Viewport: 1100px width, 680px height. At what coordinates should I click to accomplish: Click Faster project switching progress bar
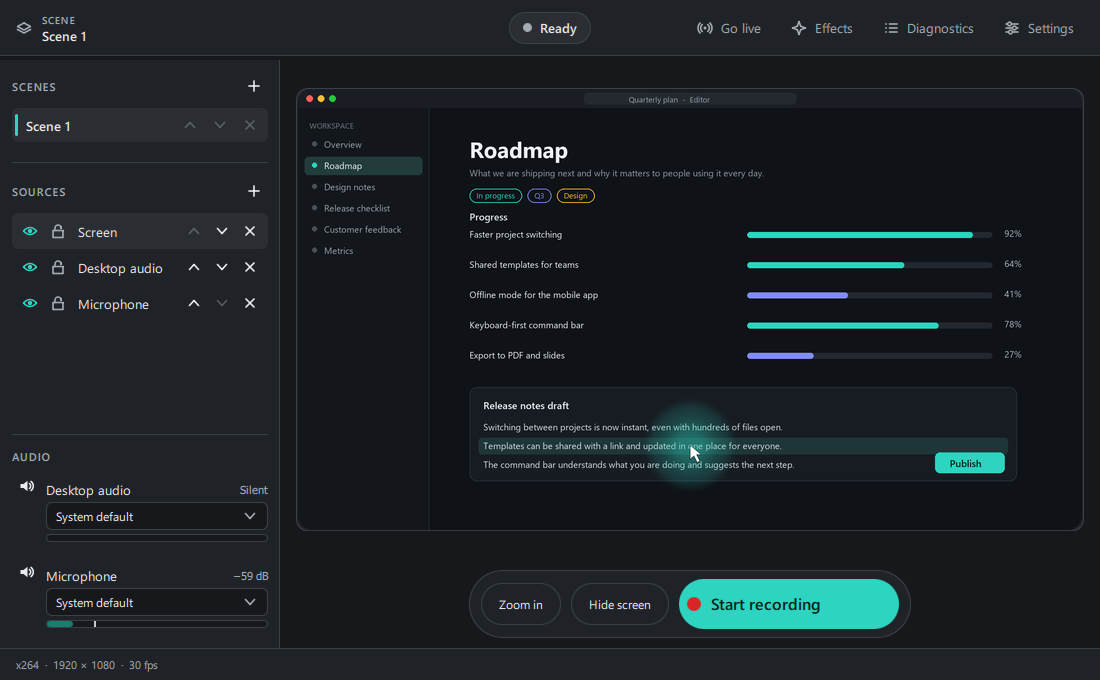[869, 235]
